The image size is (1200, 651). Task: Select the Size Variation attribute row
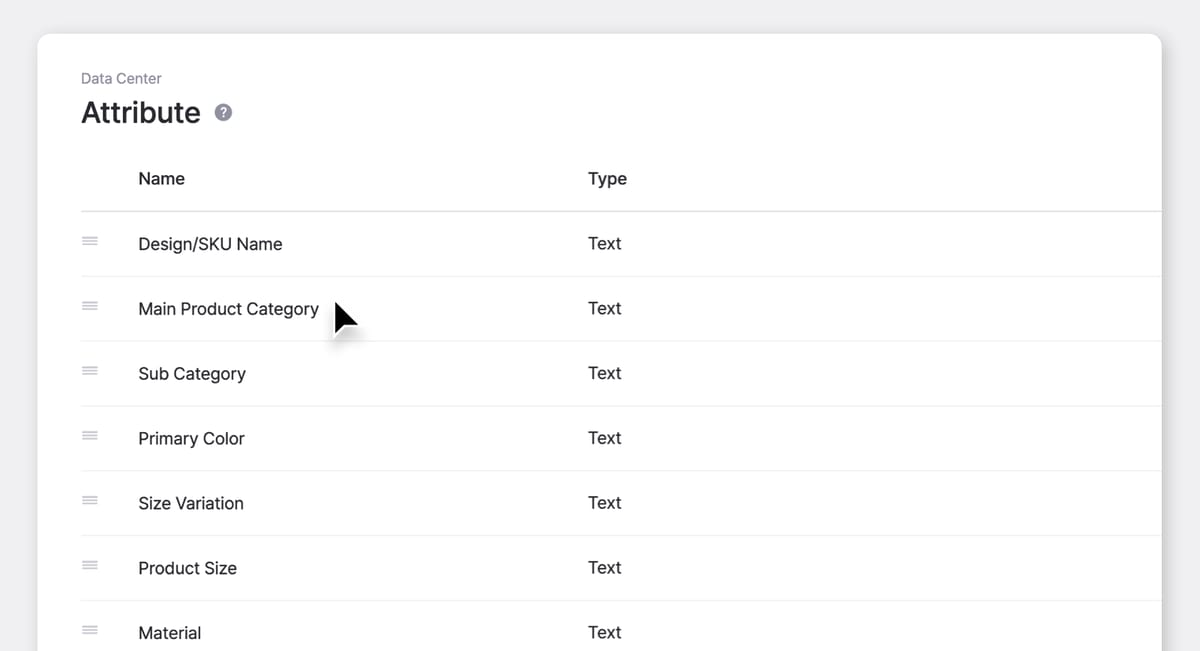tap(191, 503)
